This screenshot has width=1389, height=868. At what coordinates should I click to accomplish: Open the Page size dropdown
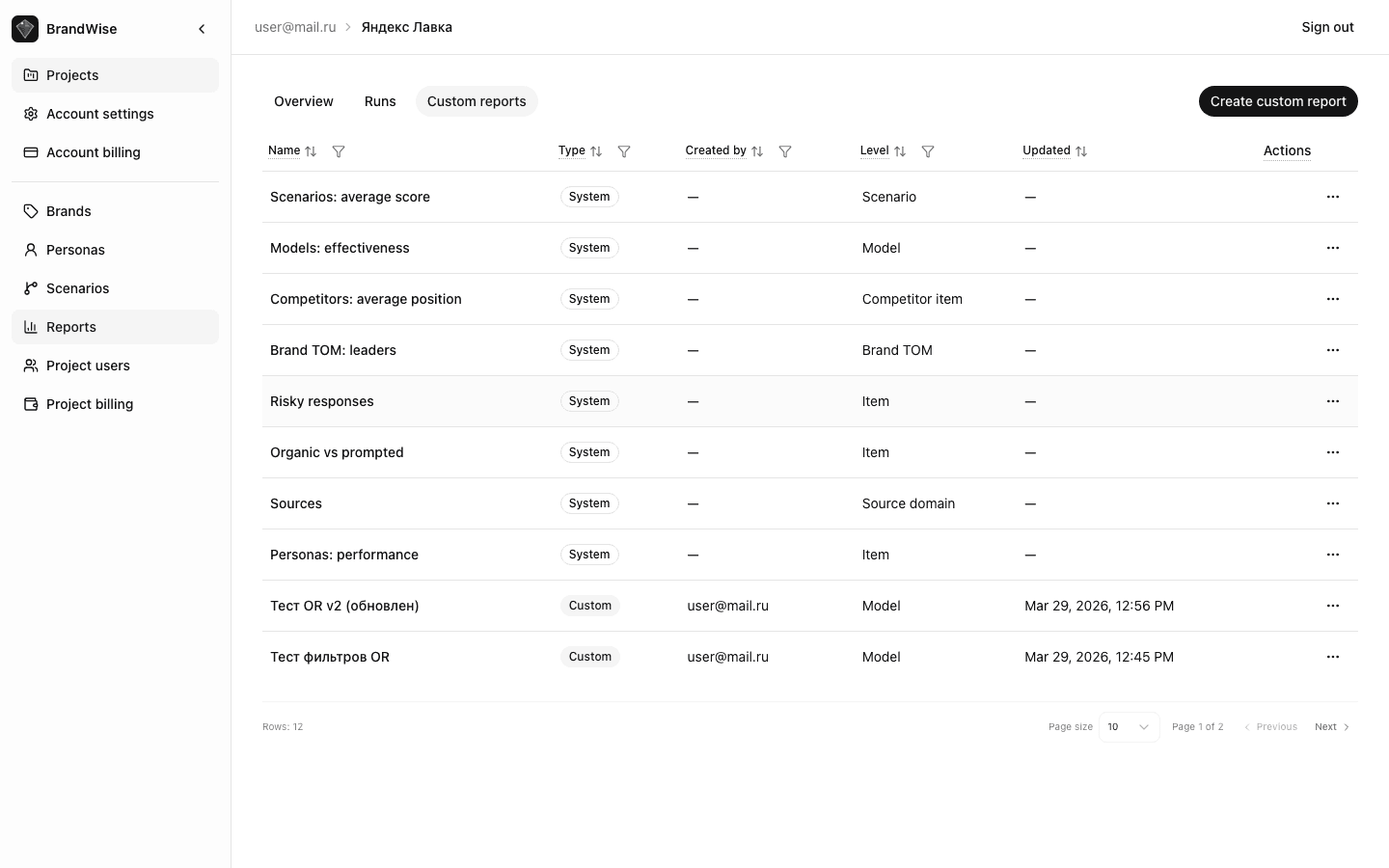(1129, 726)
